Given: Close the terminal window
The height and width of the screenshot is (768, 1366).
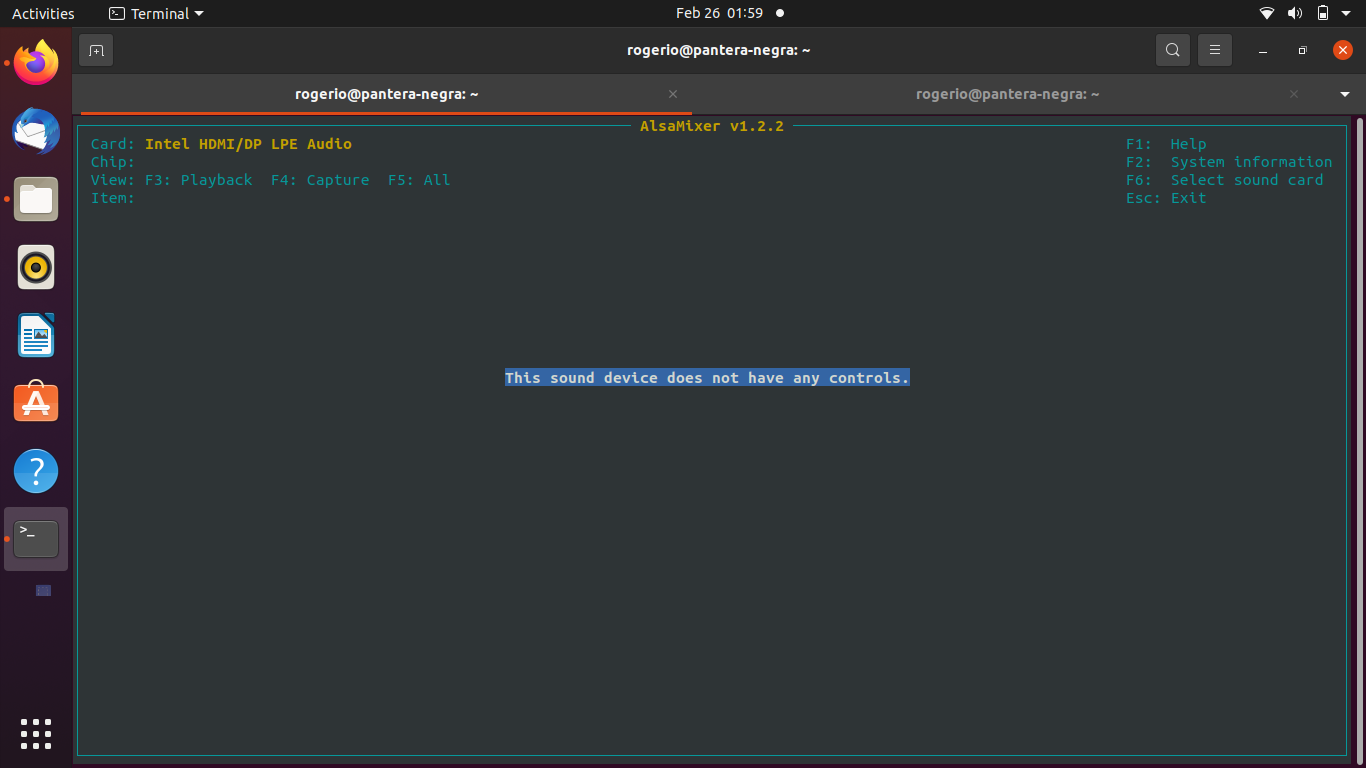Looking at the screenshot, I should [1343, 50].
